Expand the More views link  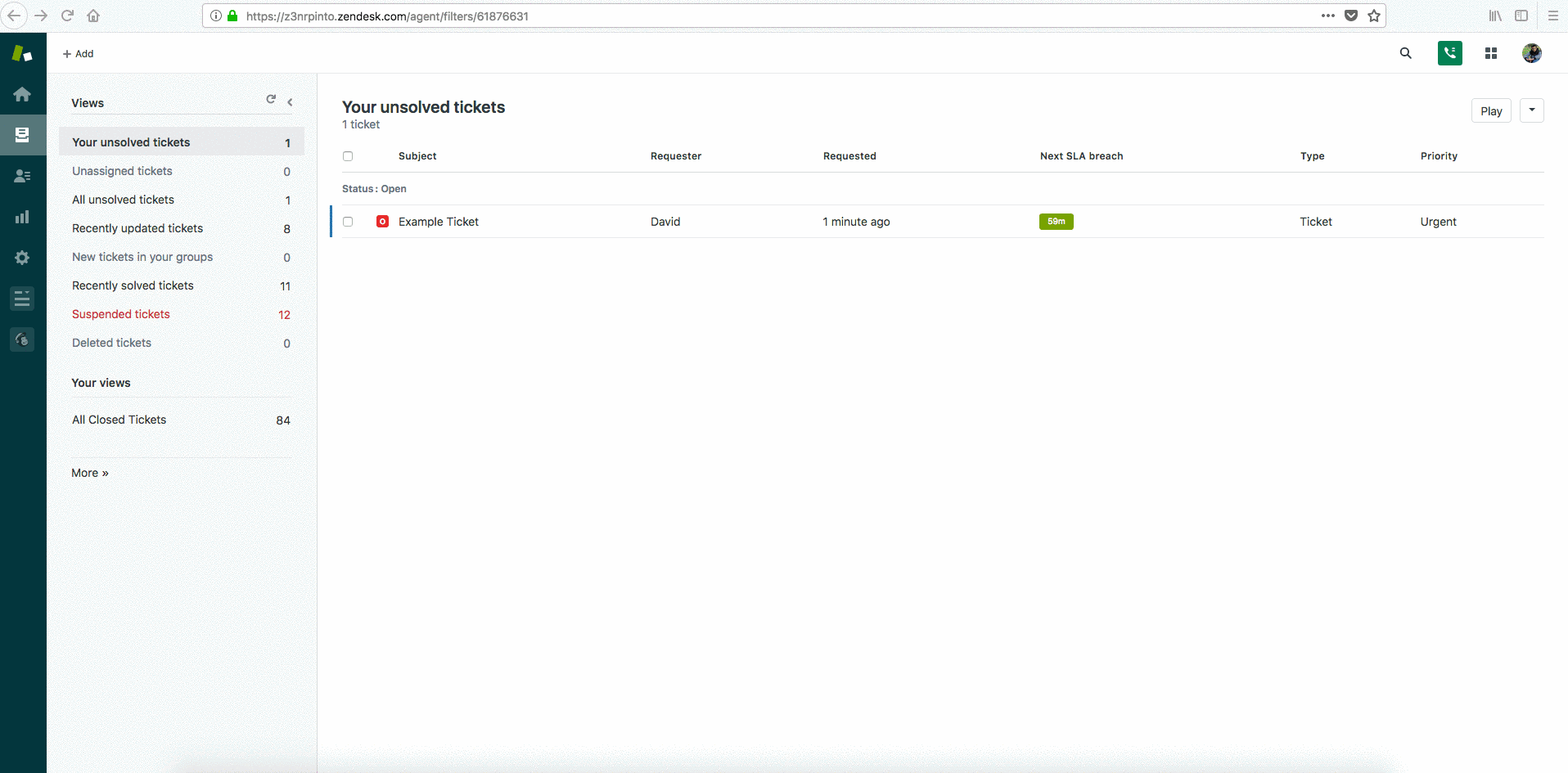[x=90, y=473]
